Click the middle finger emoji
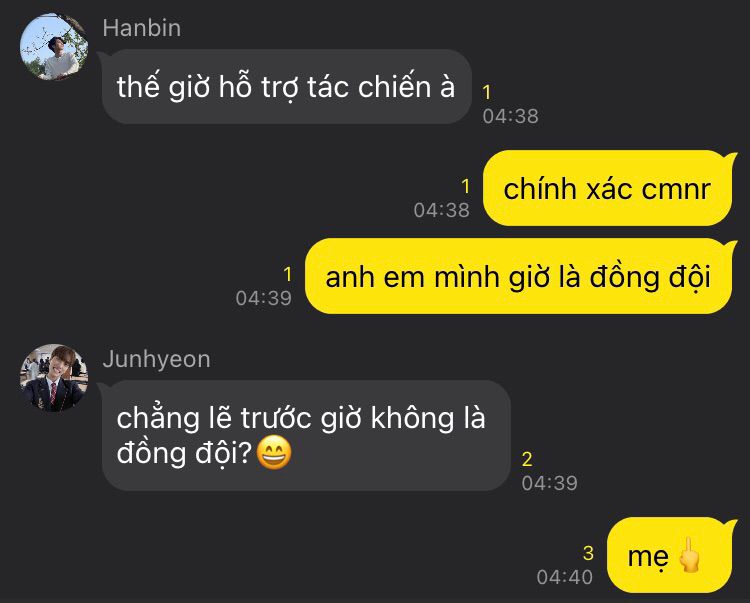 tap(690, 555)
